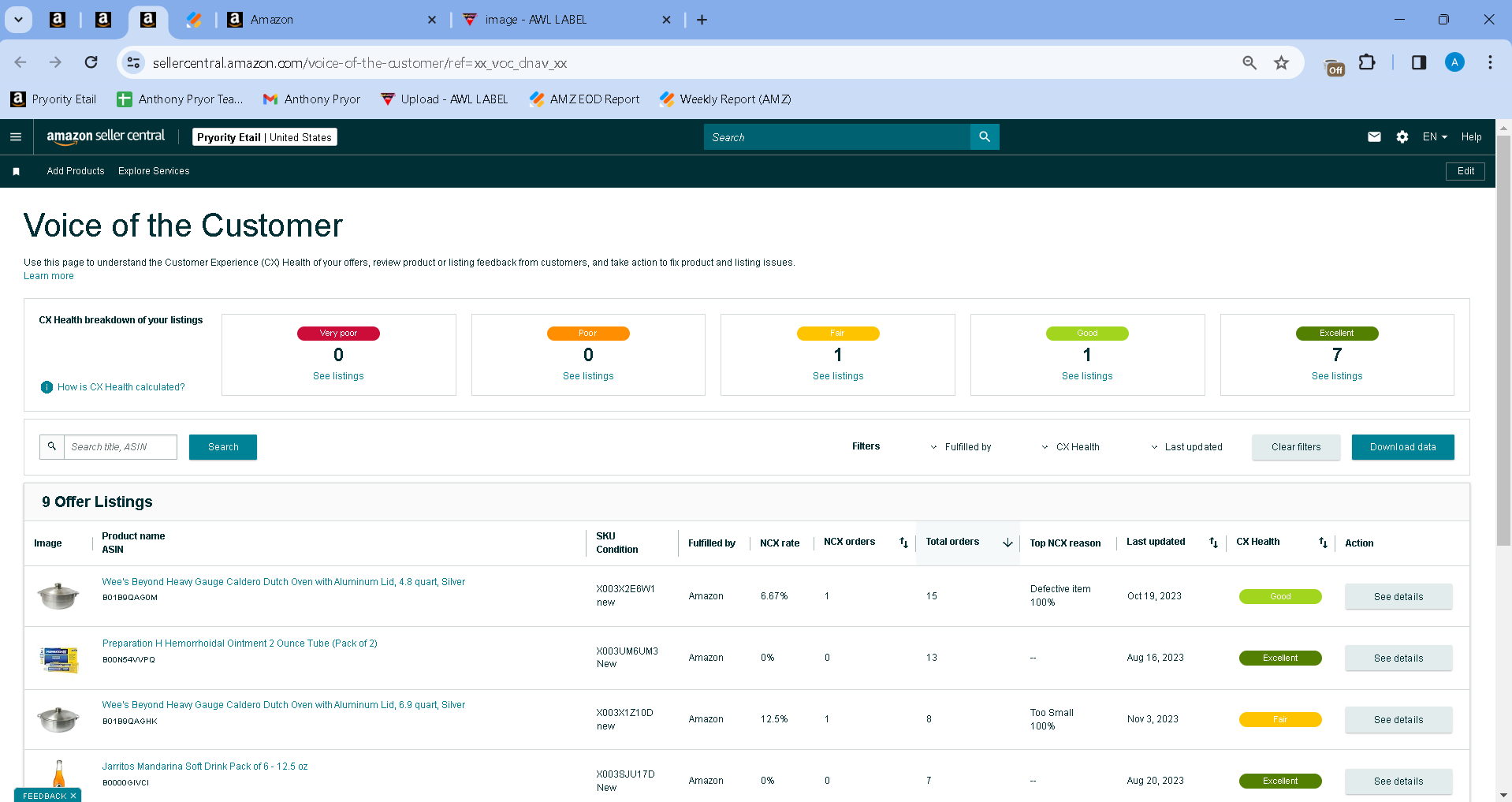Sort by Last updated column arrows
This screenshot has height=802, width=1512.
point(1213,543)
